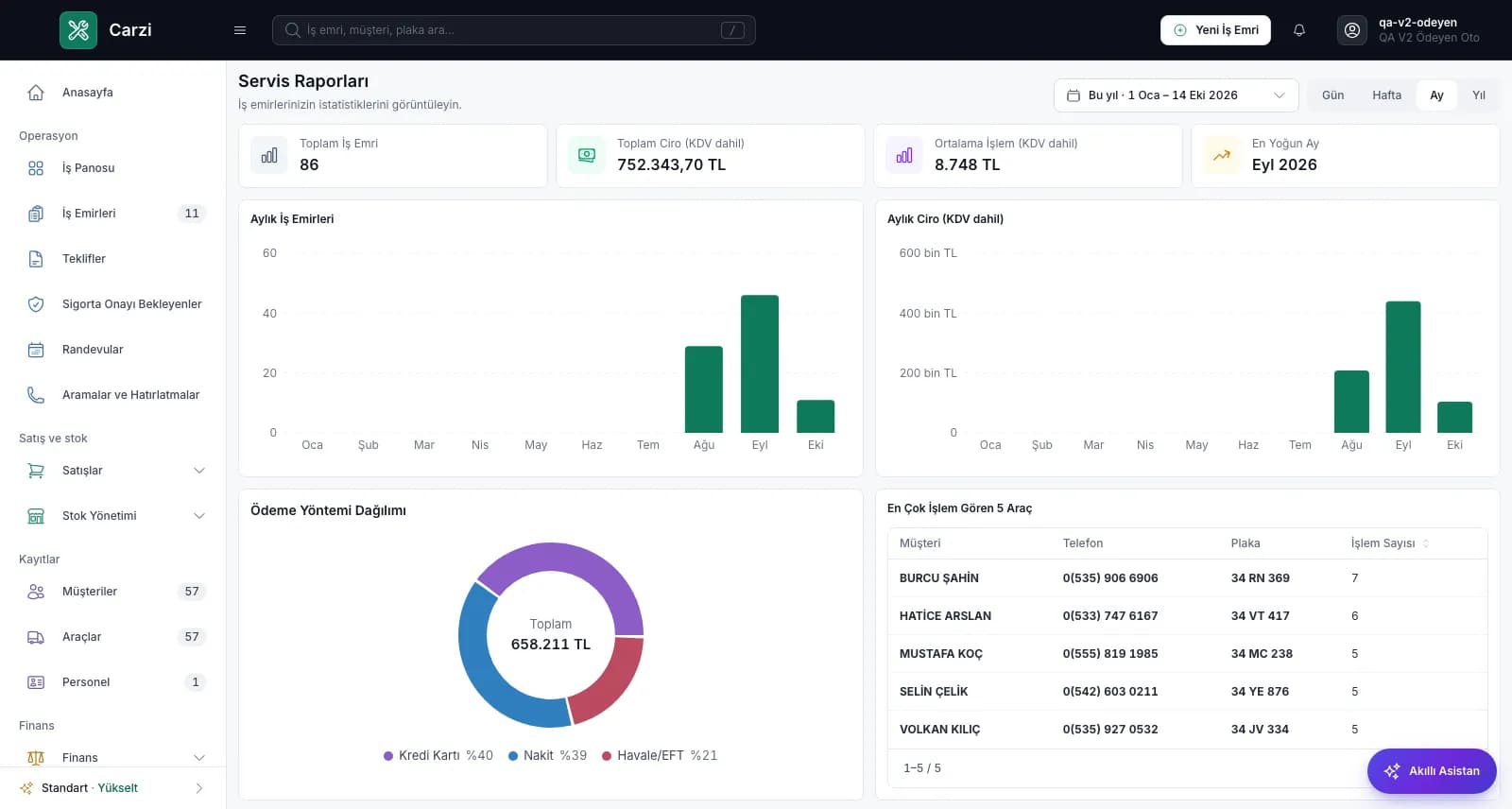Click the İş Emirleri clipboard icon
Viewport: 1512px width, 809px height.
36,214
